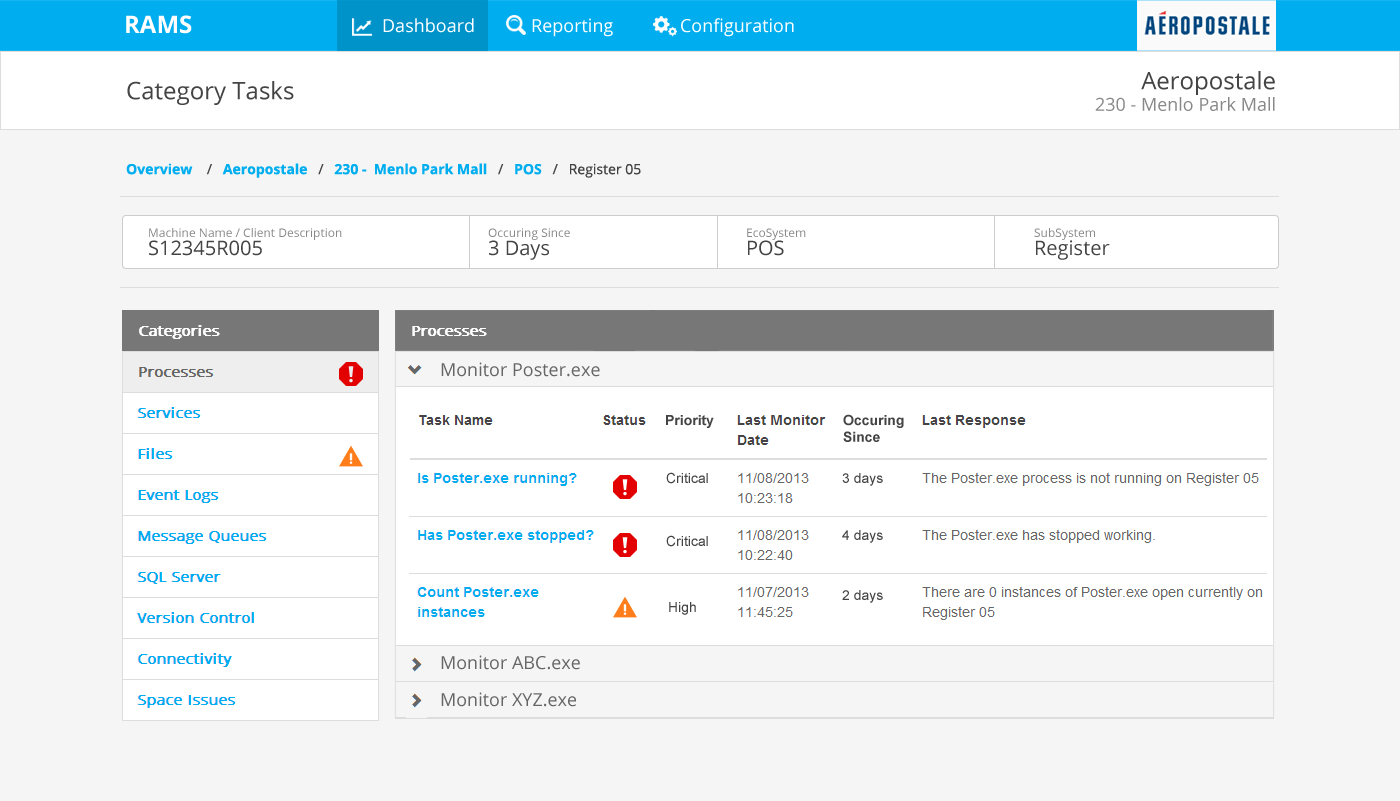
Task: Go to Overview breadcrumb
Action: pyautogui.click(x=159, y=169)
